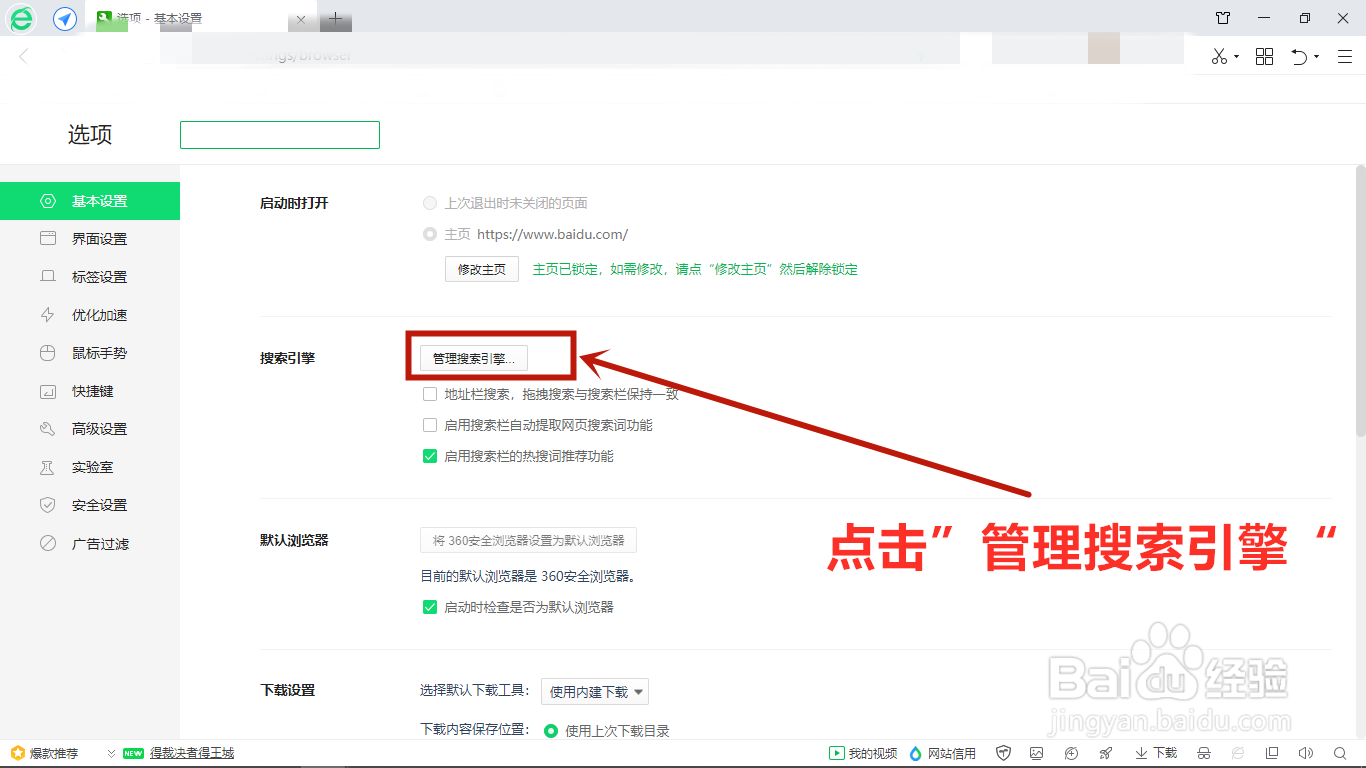Disable 启用搜索栏的热搜词推荐功能
This screenshot has height=768, width=1366.
(429, 455)
